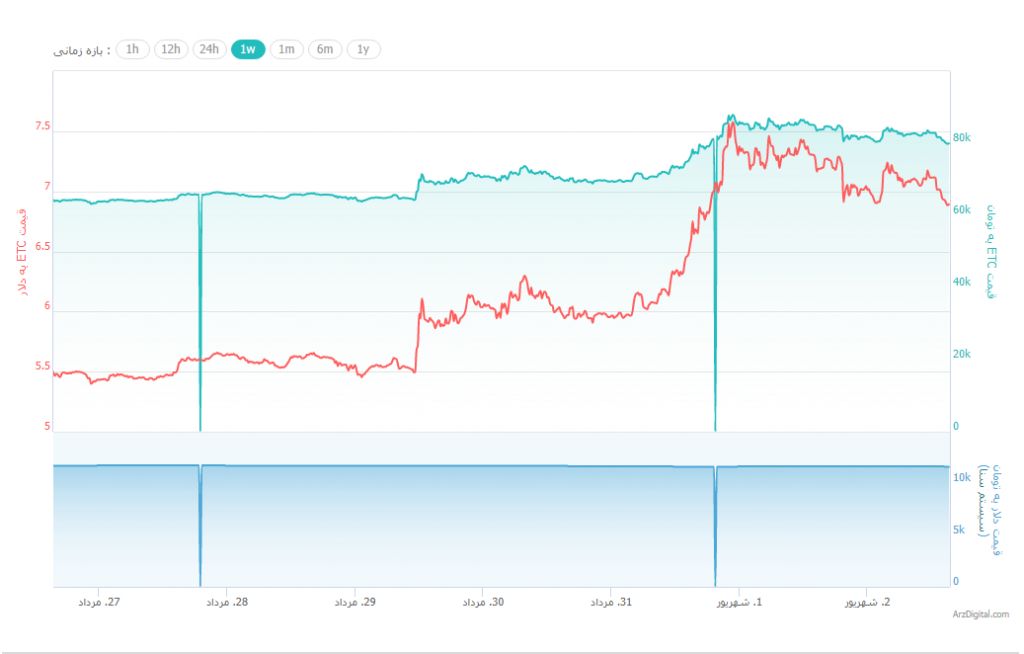Choose the 24h time range

coord(209,49)
